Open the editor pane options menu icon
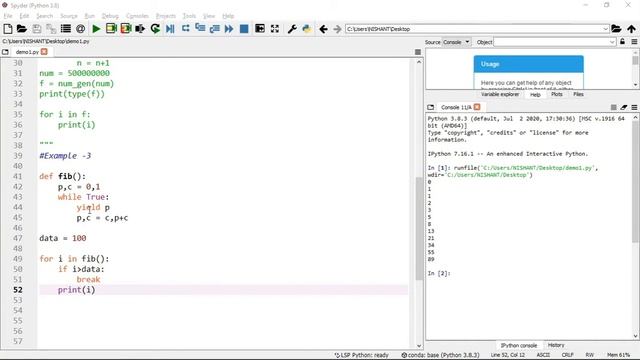The height and width of the screenshot is (360, 640). [418, 52]
